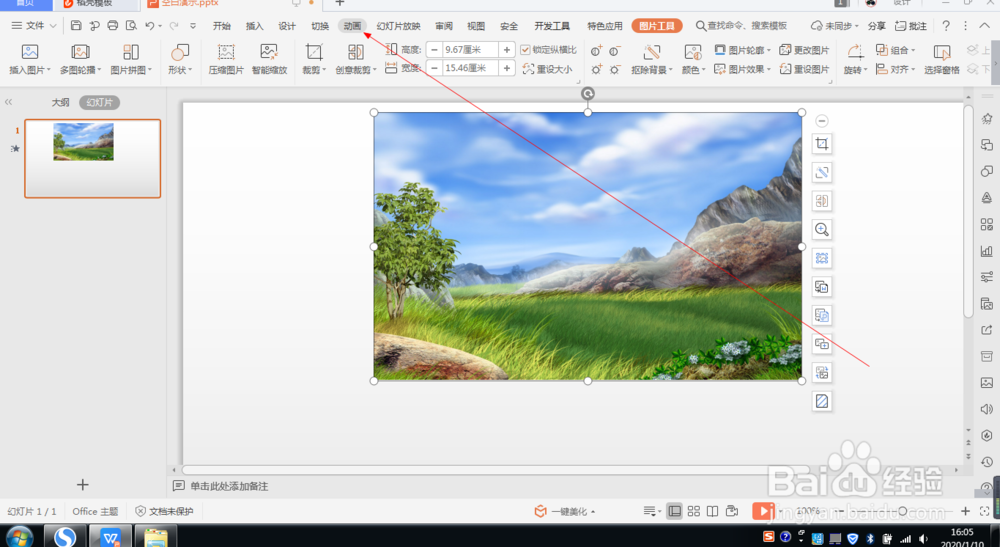Viewport: 1000px width, 547px height.
Task: Click 智能缩放 smart zoom button
Action: point(269,59)
